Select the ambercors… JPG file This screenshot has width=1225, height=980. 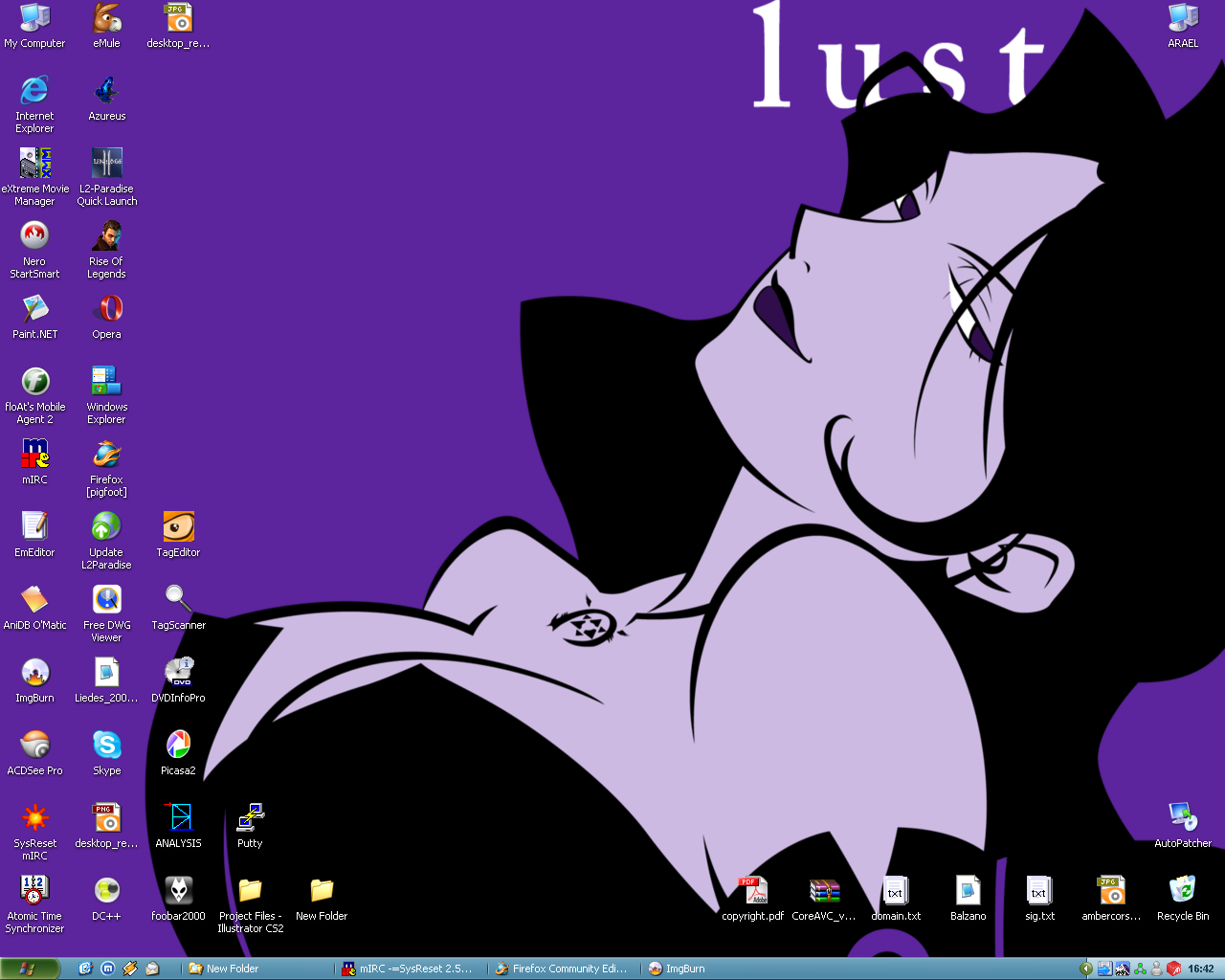point(1111,899)
